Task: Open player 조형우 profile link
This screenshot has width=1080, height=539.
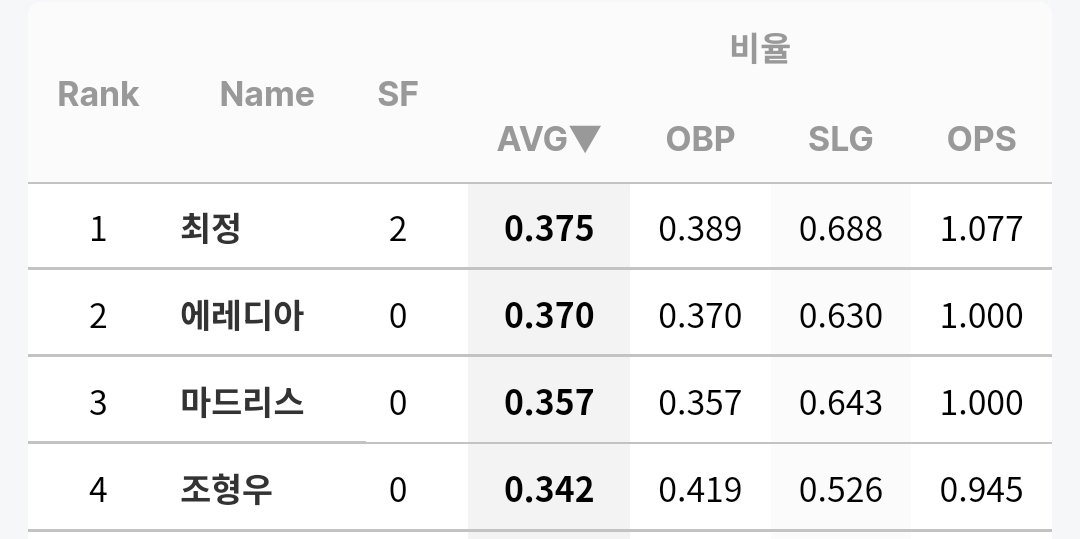Action: click(226, 489)
